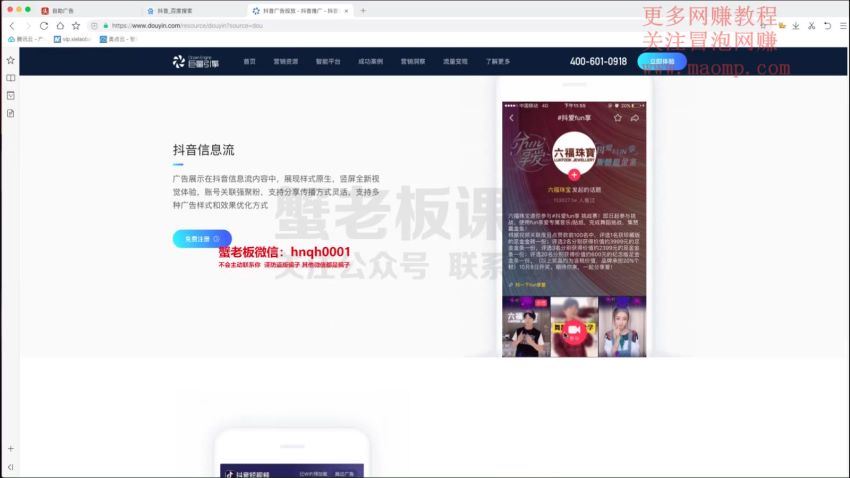This screenshot has width=850, height=478.
Task: Click the link under the challenge description
Action: click(x=527, y=285)
